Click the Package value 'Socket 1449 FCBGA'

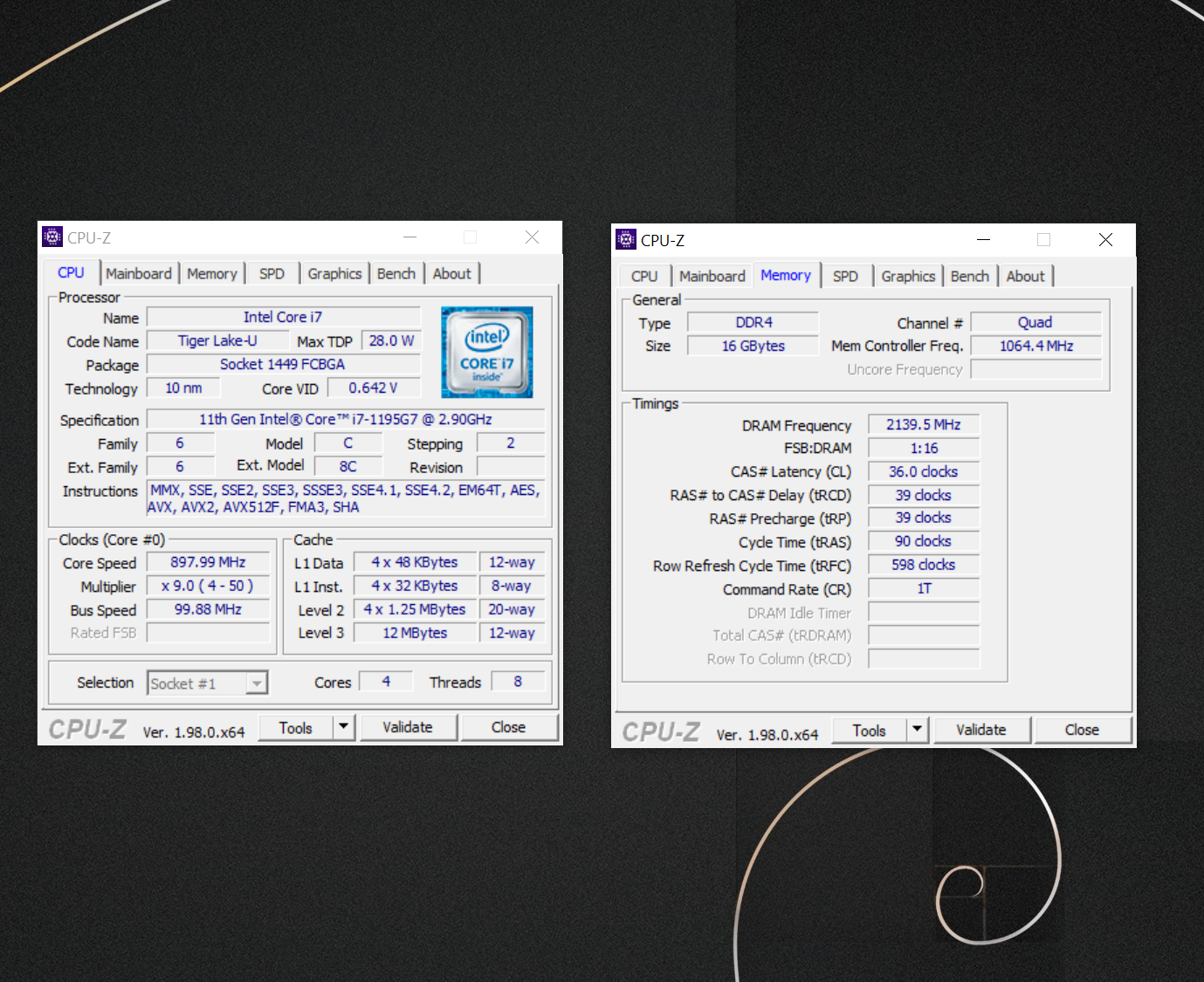[283, 364]
